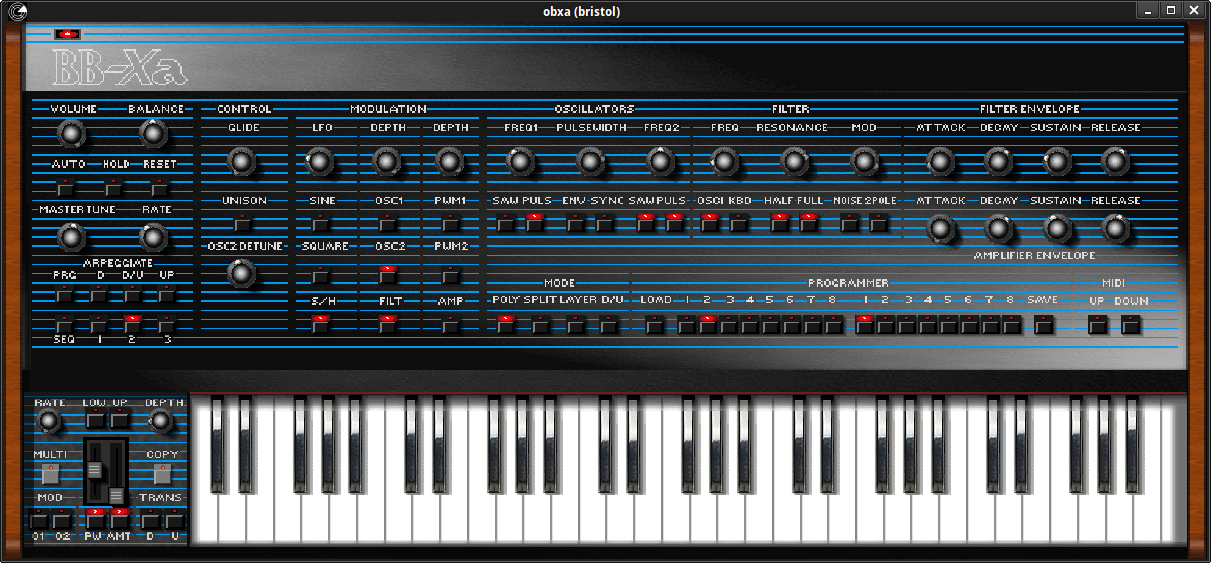This screenshot has height=563, width=1211.
Task: Select bank 3 button after LOAD
Action: tap(729, 324)
